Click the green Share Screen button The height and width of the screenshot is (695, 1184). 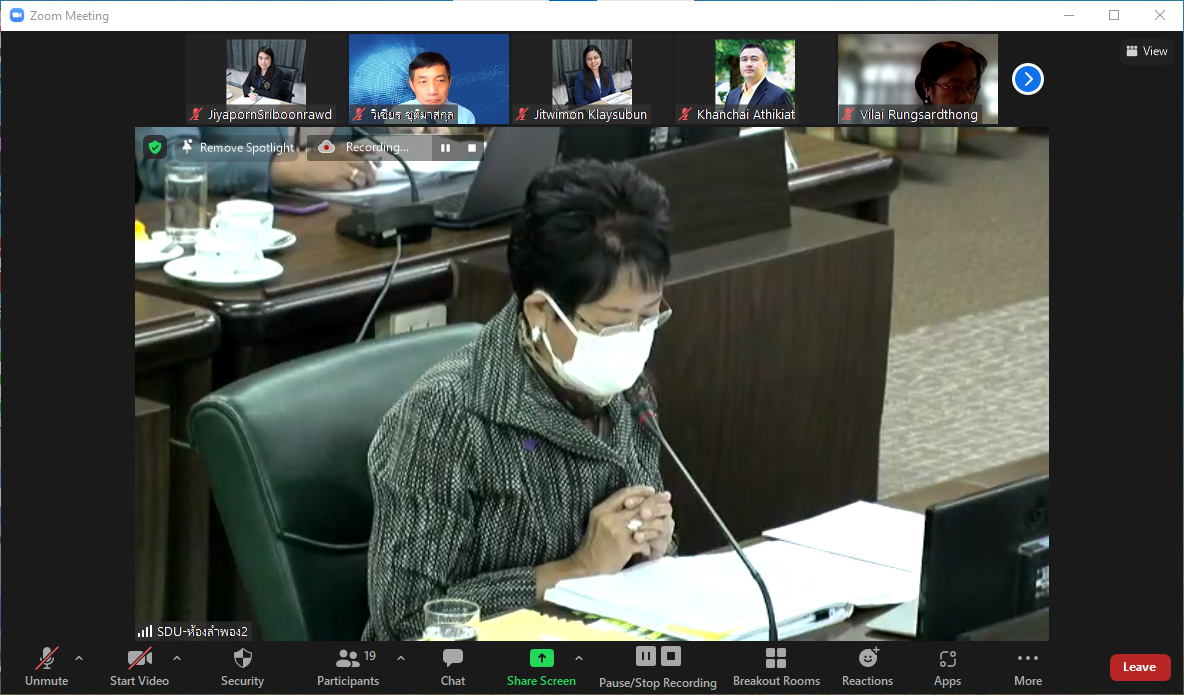pos(541,668)
